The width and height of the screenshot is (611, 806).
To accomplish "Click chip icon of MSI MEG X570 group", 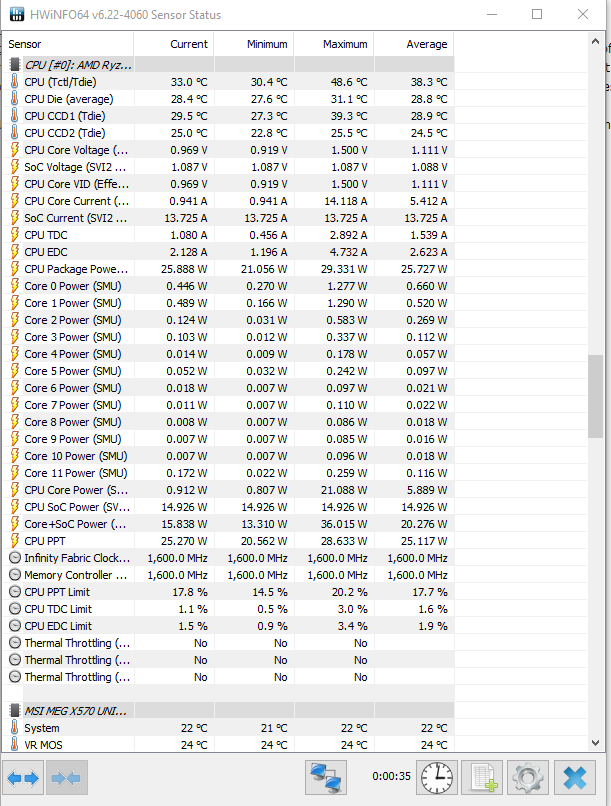I will 15,711.
